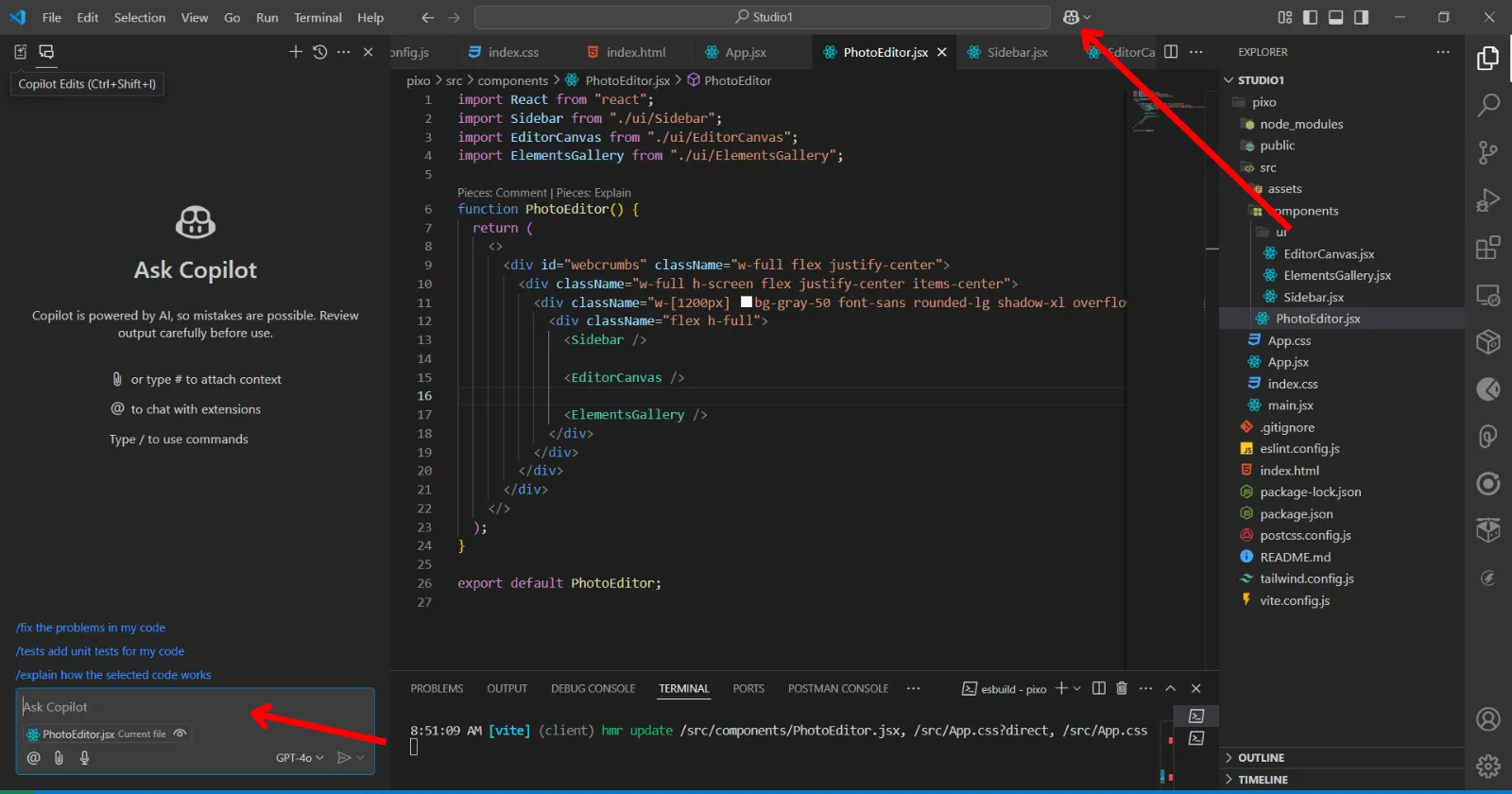The height and width of the screenshot is (794, 1512).
Task: Split the terminal
Action: coord(1099,688)
